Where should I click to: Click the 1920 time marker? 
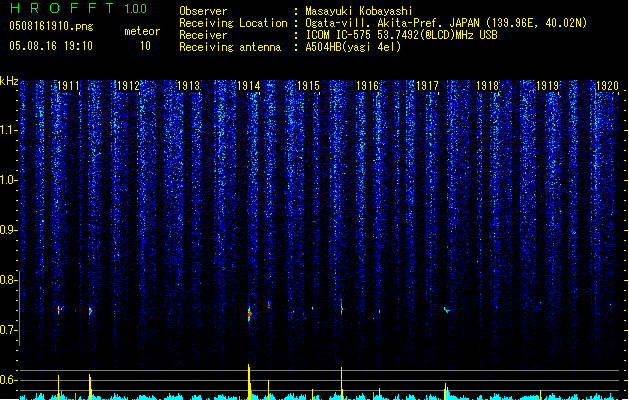point(607,86)
